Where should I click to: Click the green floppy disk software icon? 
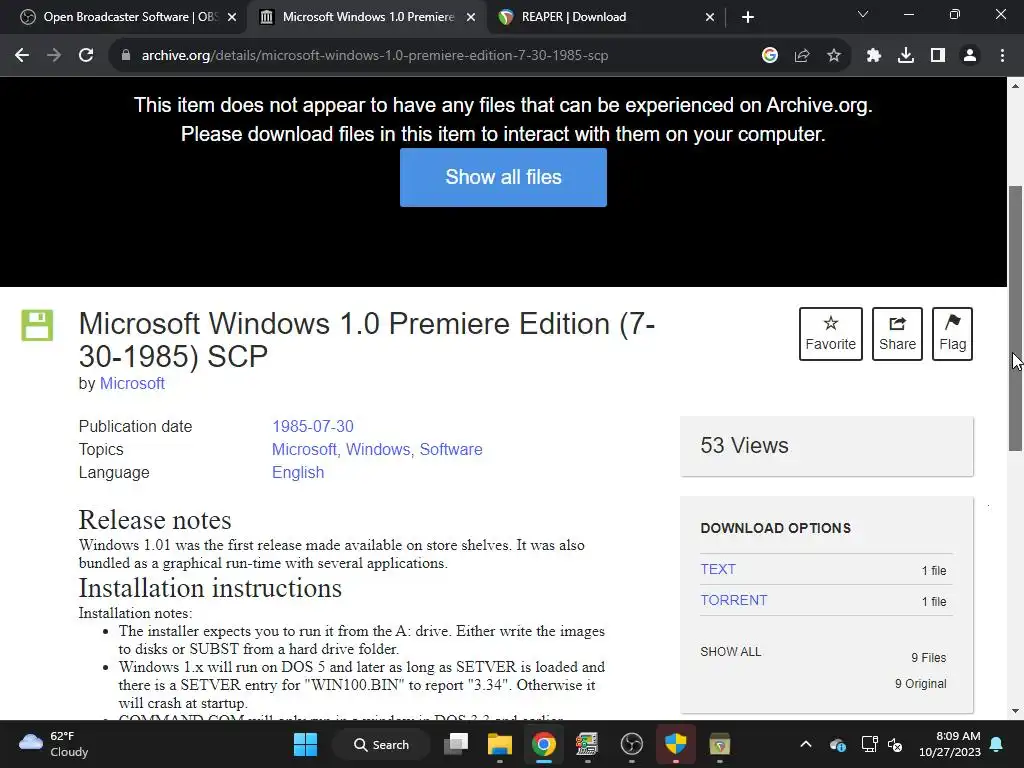[x=37, y=325]
